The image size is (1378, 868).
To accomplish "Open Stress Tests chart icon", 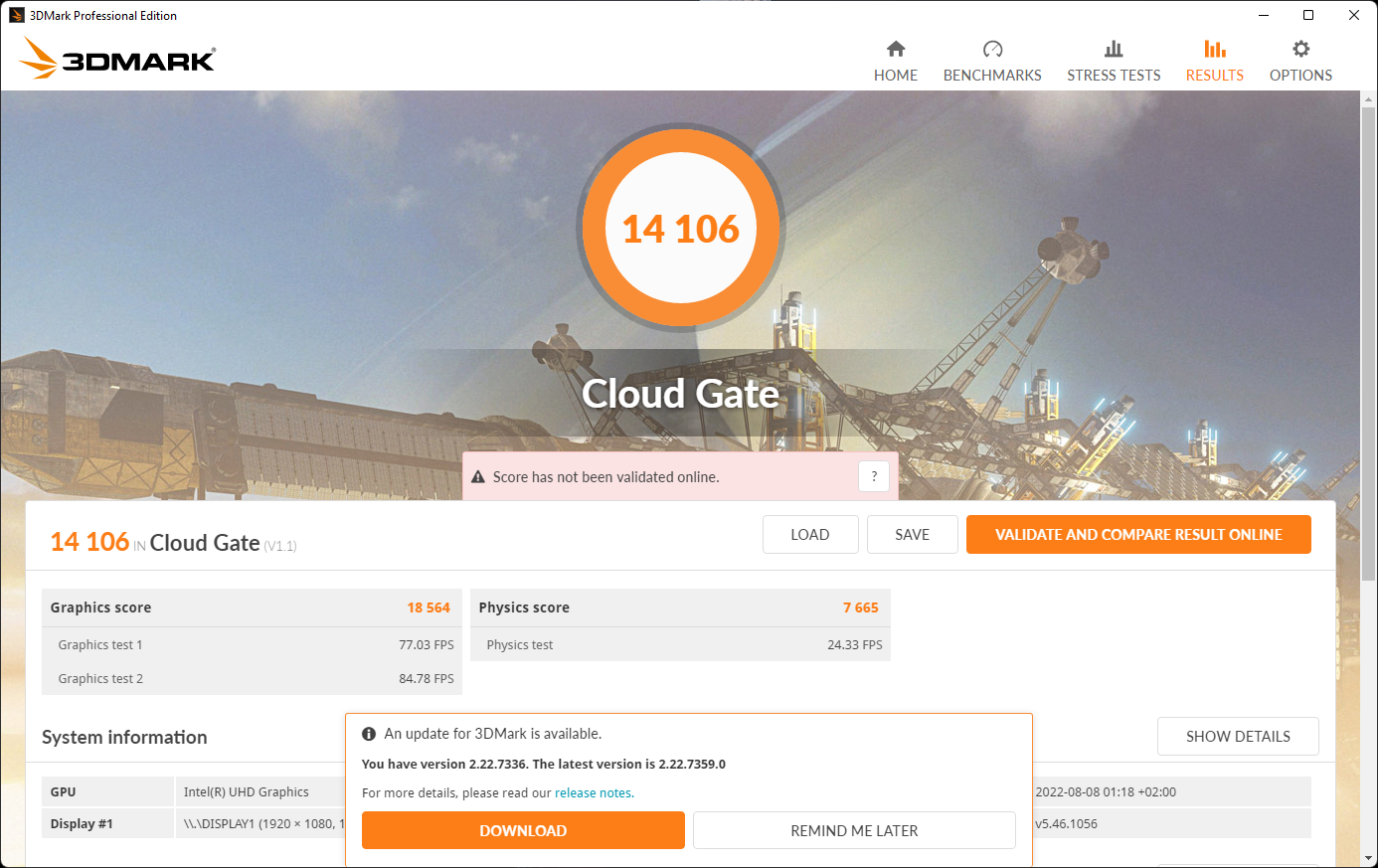I will [1114, 49].
